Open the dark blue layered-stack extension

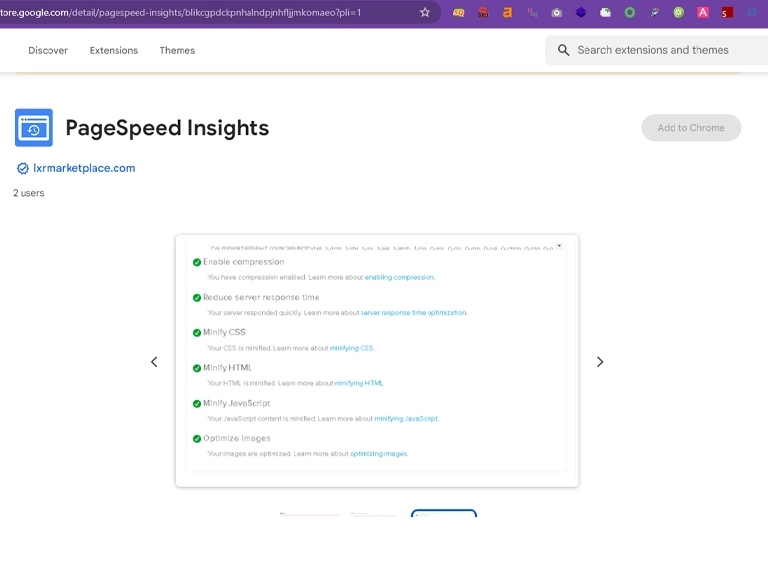click(x=581, y=13)
